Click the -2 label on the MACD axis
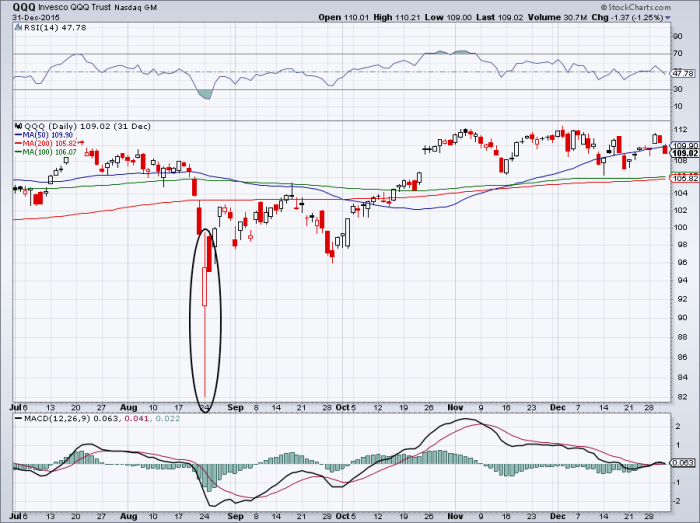 point(678,501)
